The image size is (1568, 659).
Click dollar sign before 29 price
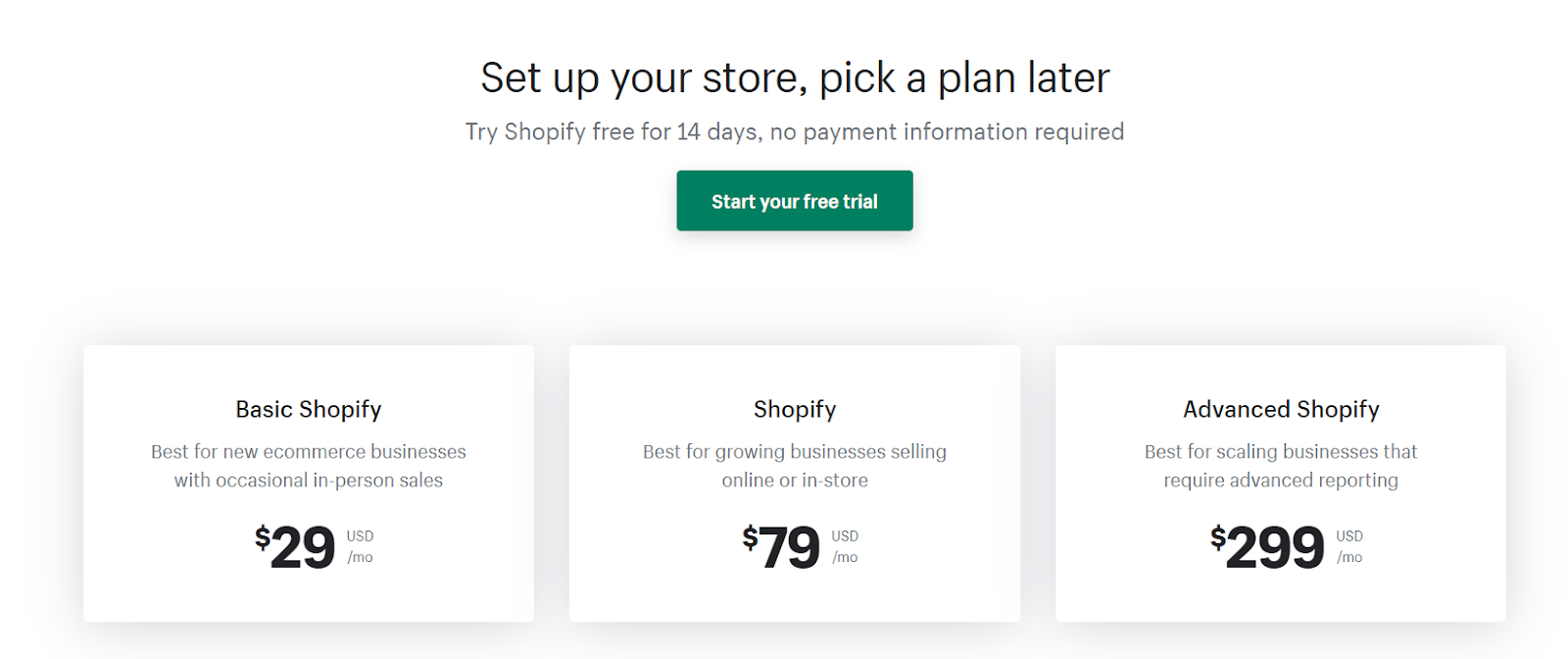(x=262, y=536)
